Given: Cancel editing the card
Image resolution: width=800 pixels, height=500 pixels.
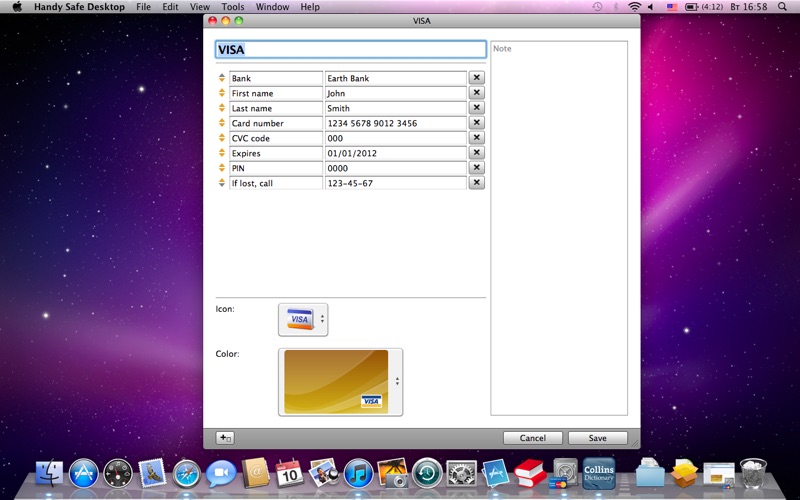Looking at the screenshot, I should [x=533, y=438].
